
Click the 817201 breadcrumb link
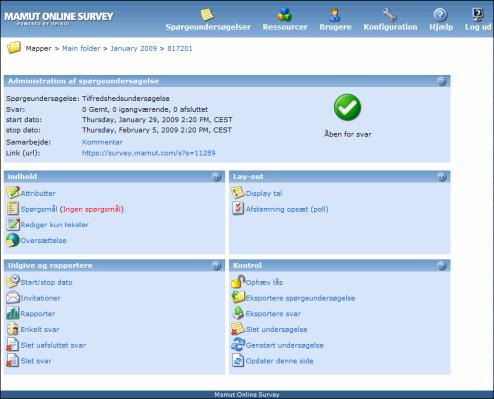click(180, 48)
